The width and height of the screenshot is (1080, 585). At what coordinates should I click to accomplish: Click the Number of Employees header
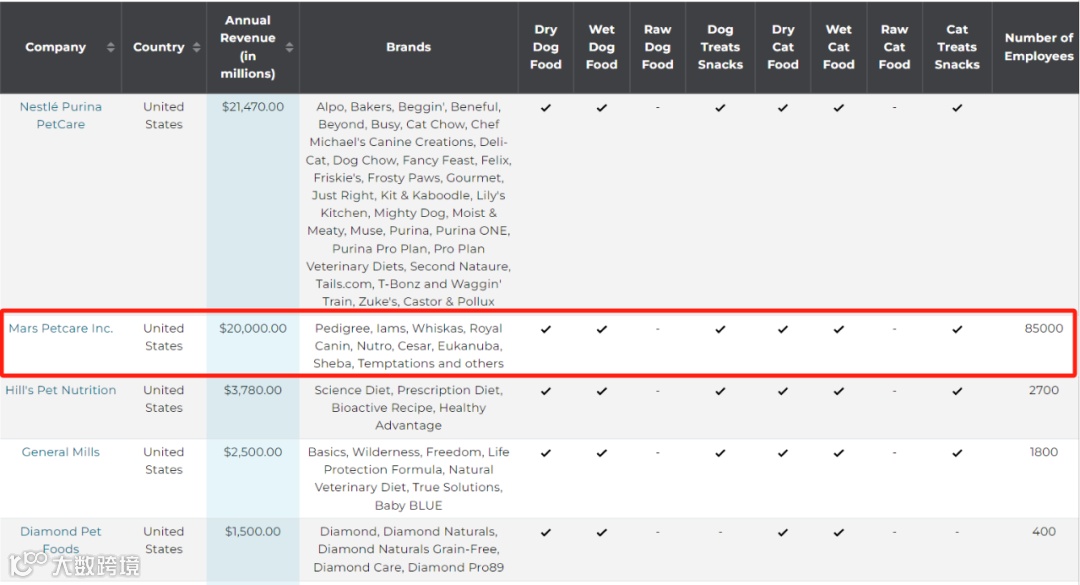click(x=1039, y=47)
